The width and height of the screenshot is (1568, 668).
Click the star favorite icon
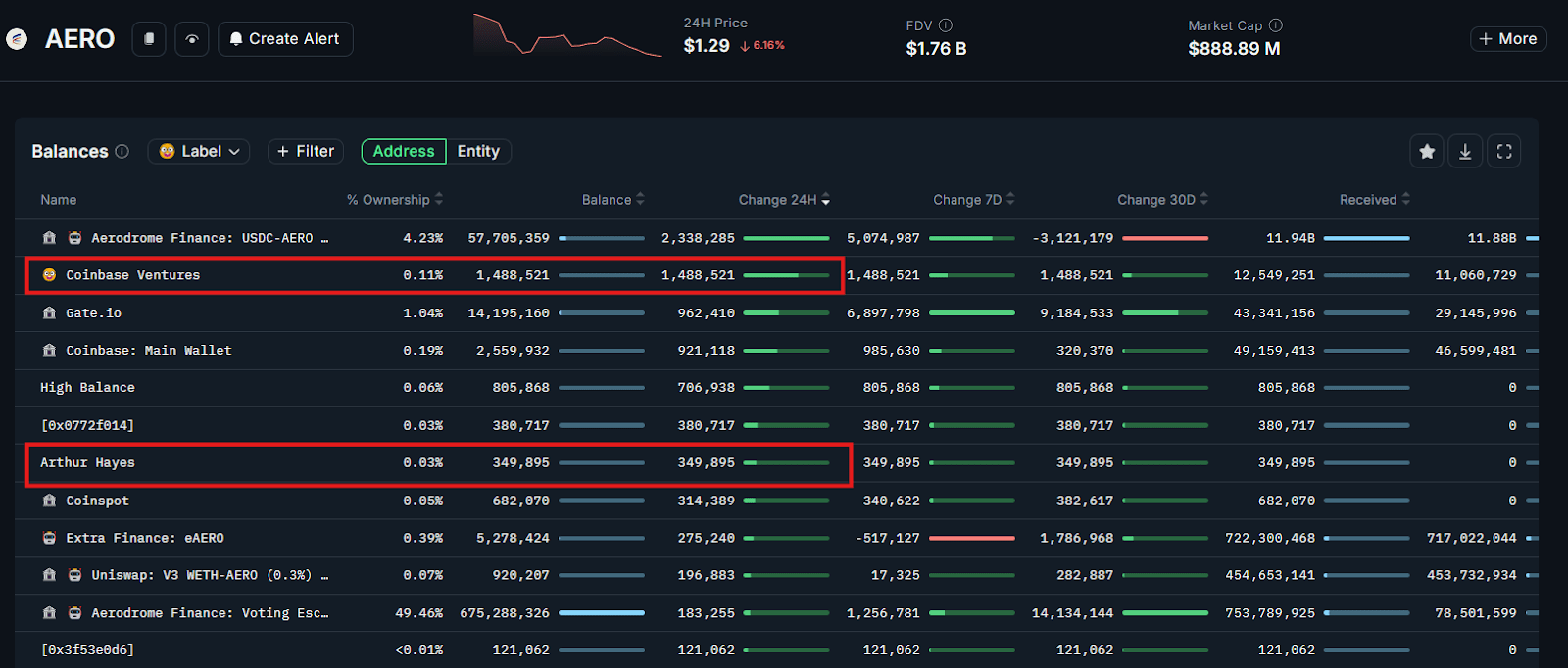click(1427, 151)
